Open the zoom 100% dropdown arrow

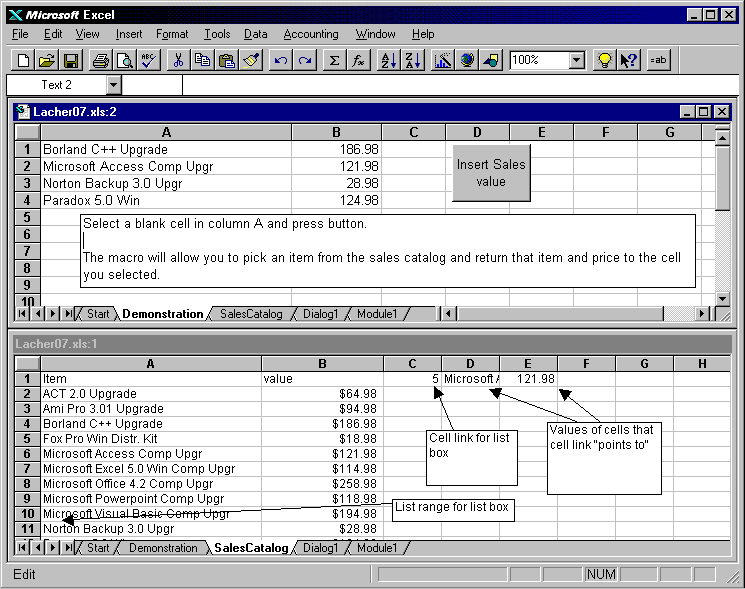577,60
